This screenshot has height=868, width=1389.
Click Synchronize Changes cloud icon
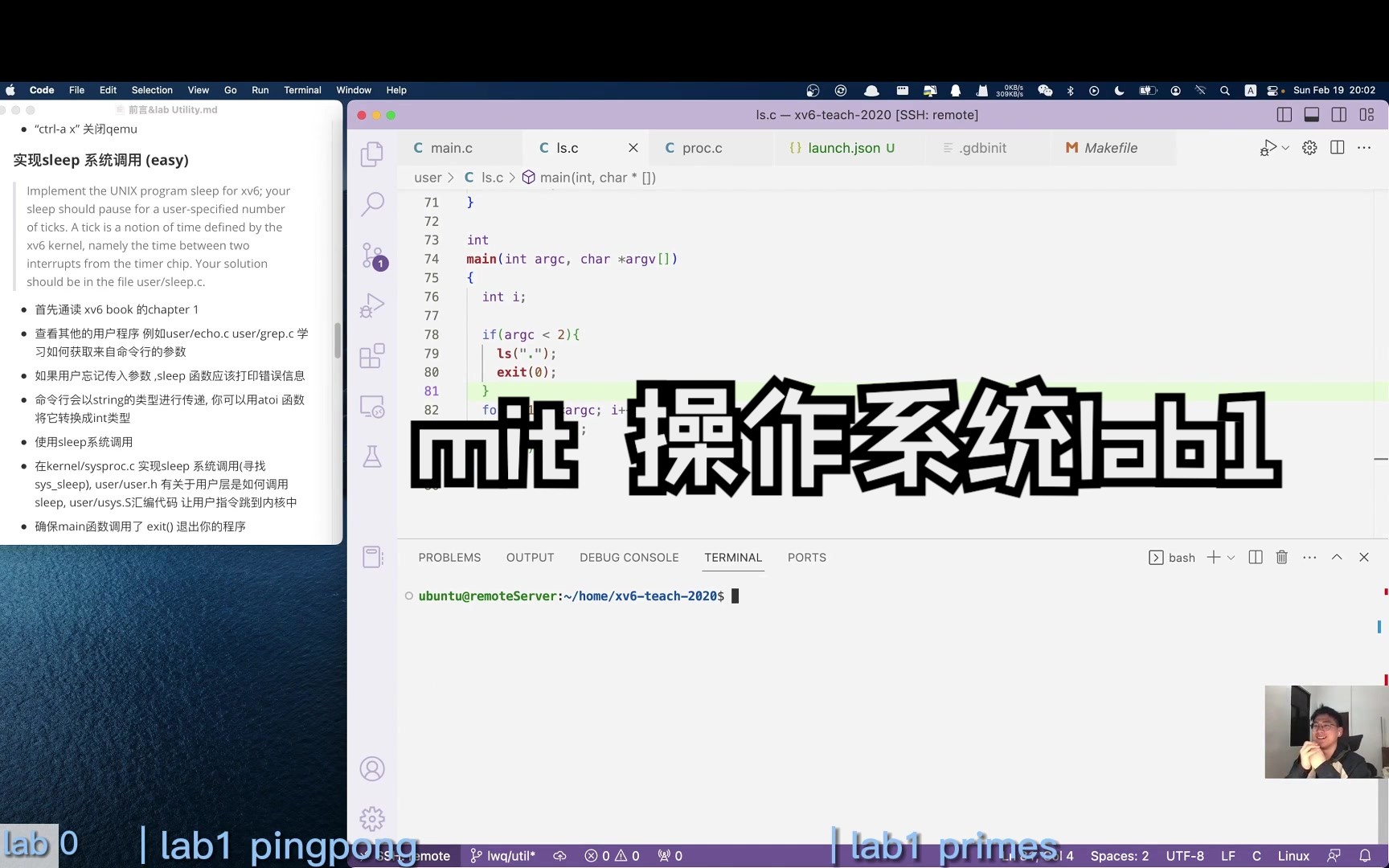point(560,856)
